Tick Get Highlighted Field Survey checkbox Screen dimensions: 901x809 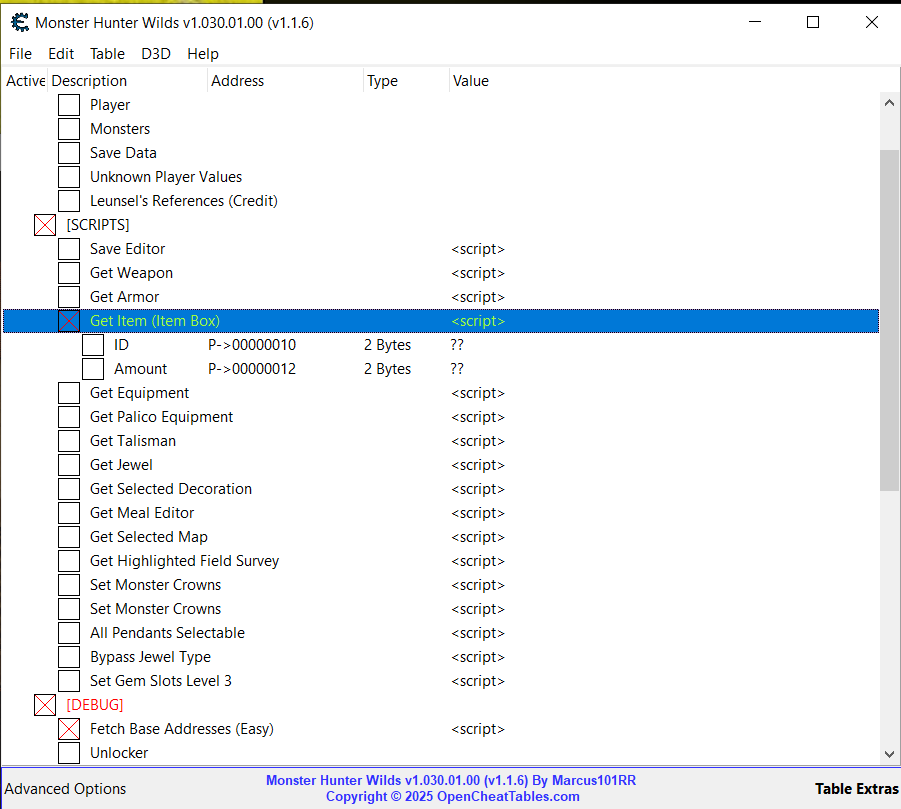69,561
